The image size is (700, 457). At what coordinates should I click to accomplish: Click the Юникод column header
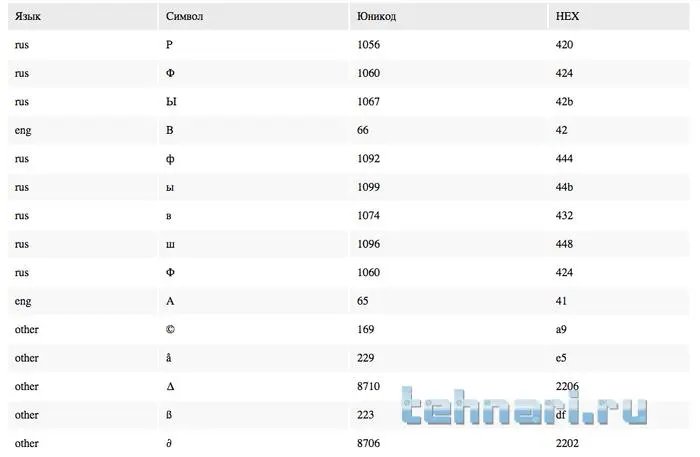[x=374, y=16]
